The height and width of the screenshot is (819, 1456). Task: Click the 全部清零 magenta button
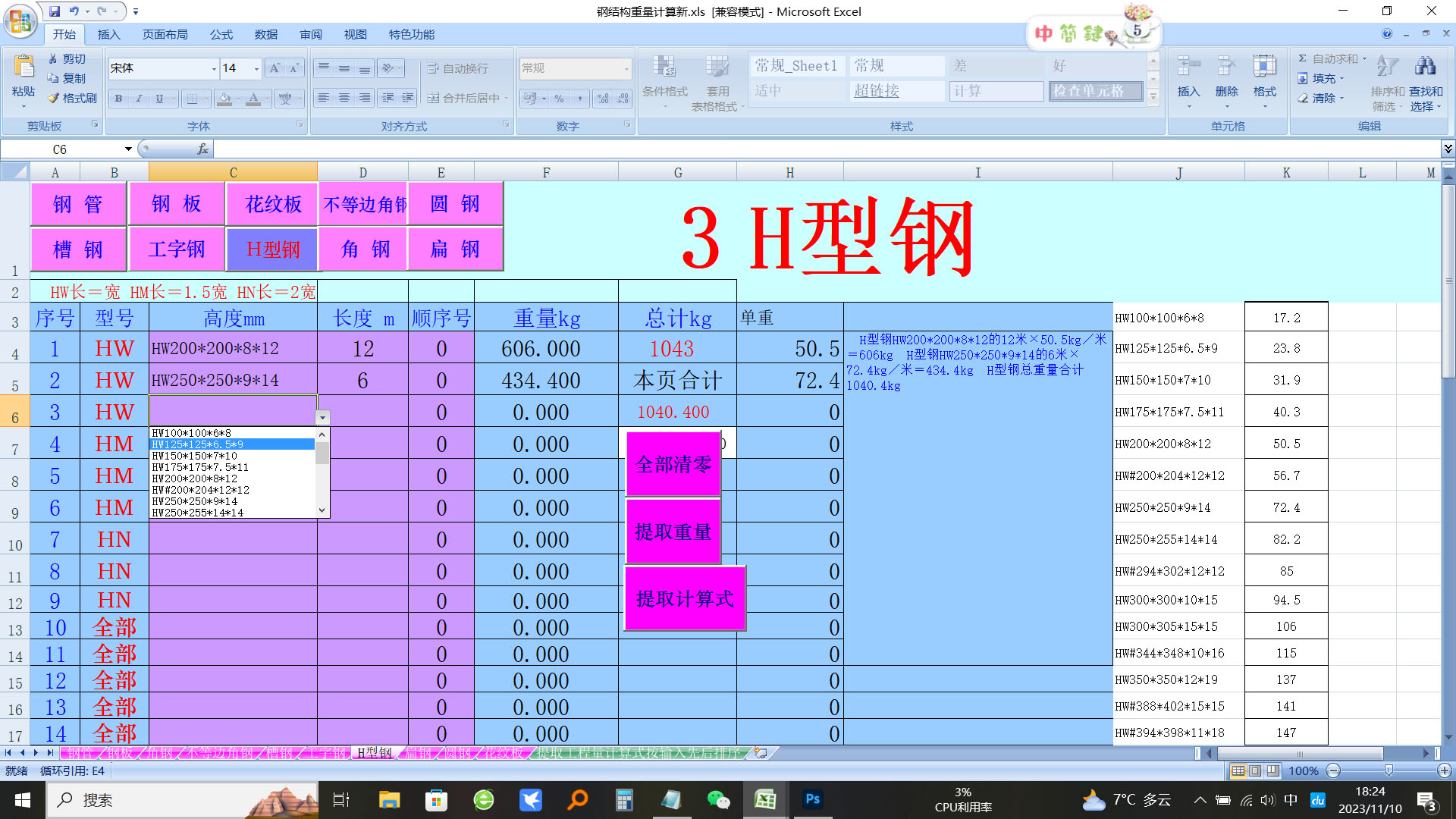point(673,464)
